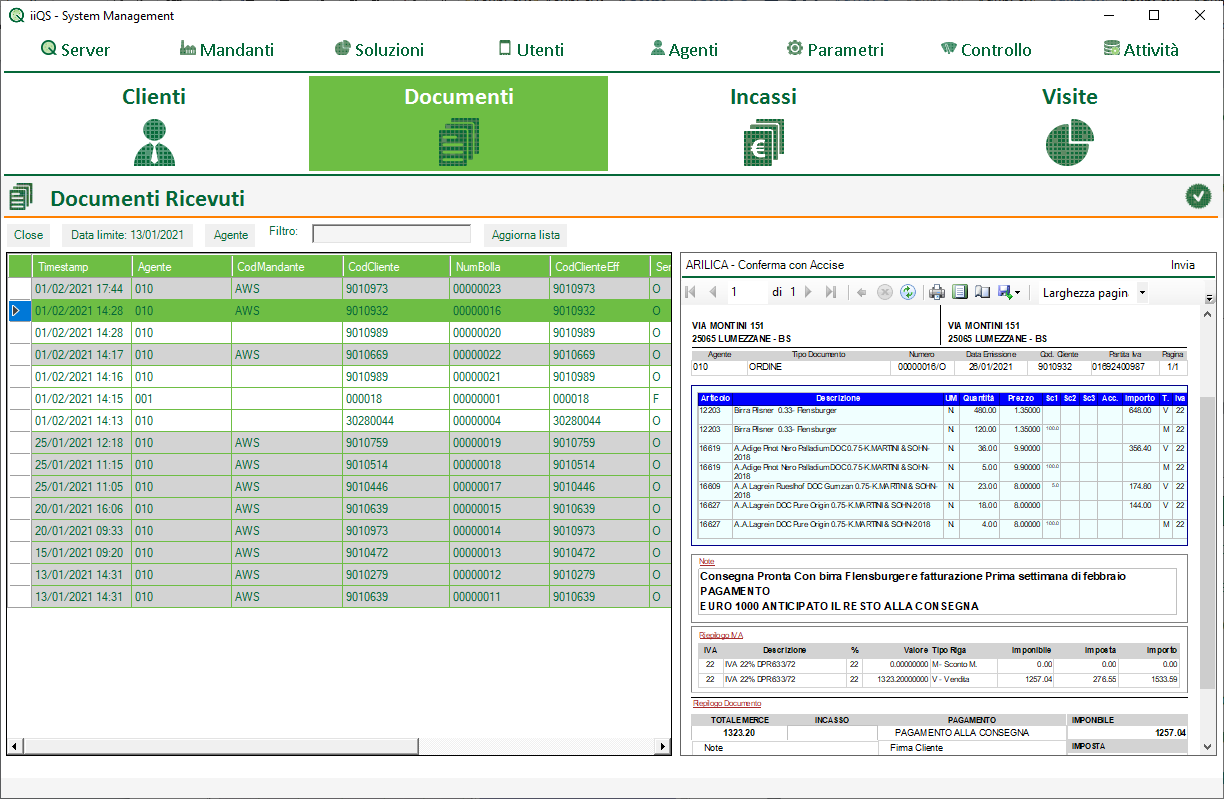Click the printer icon in report toolbar
The width and height of the screenshot is (1224, 799).
coord(937,293)
